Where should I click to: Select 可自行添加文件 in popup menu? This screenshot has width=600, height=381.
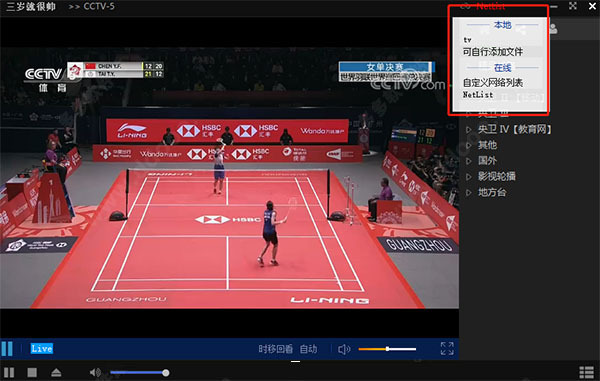(493, 52)
